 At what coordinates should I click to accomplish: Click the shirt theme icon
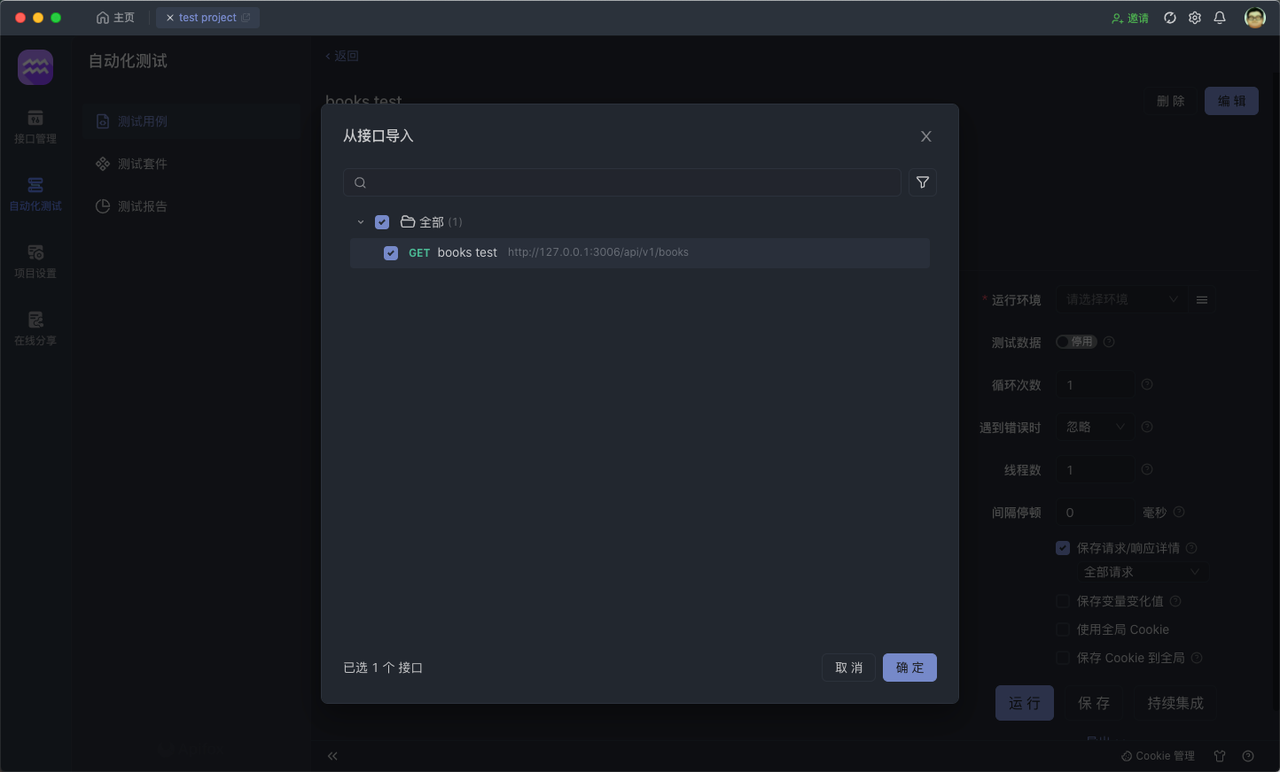point(1220,756)
